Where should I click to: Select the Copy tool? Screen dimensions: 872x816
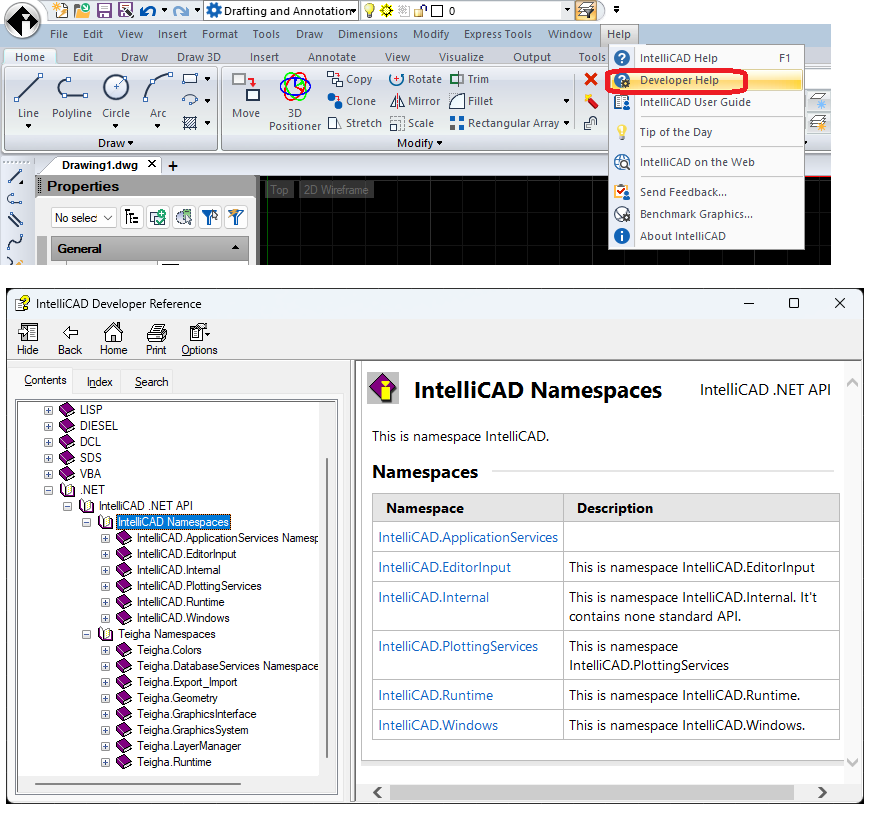(x=350, y=80)
